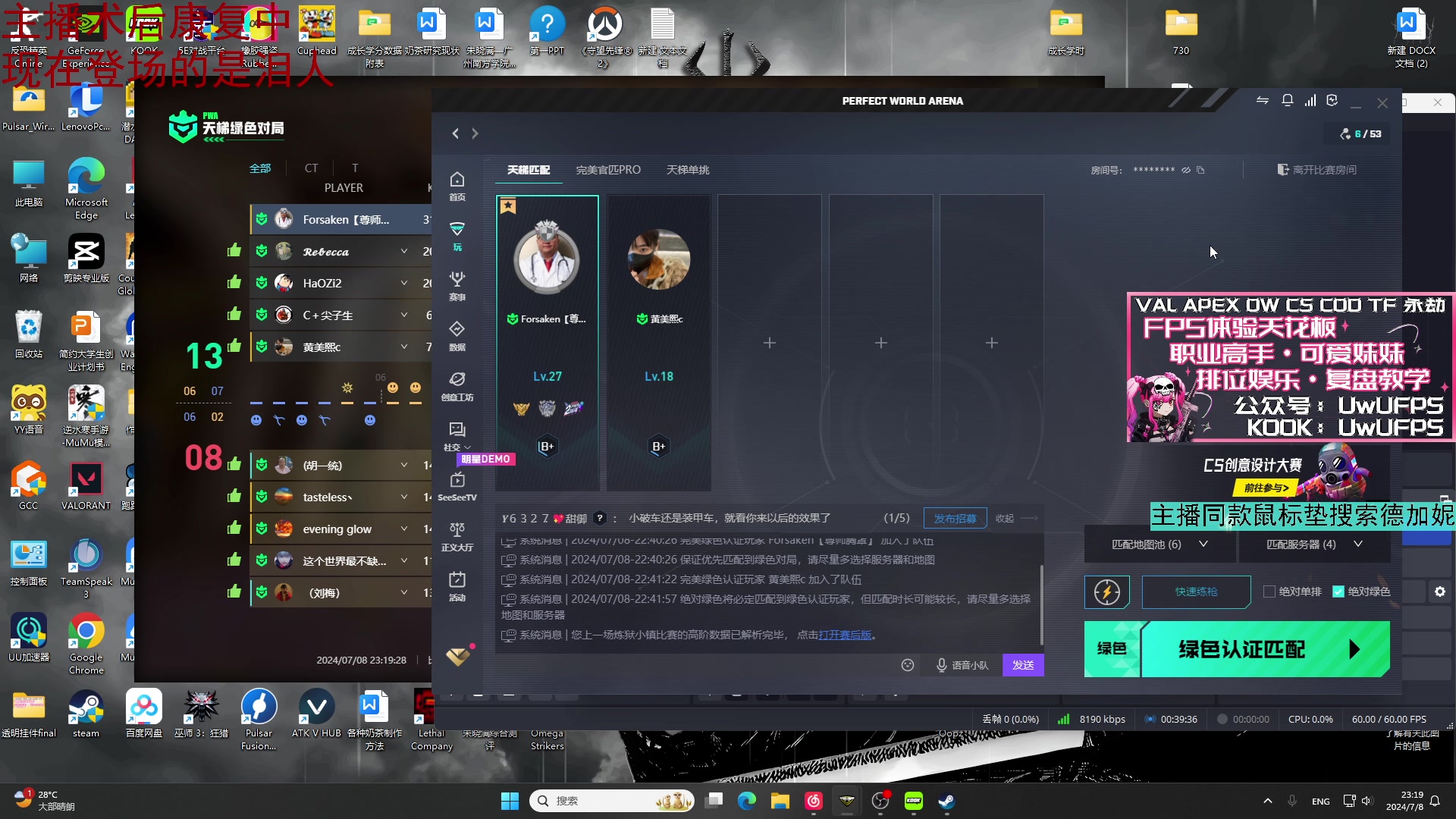The width and height of the screenshot is (1456, 819).
Task: Add a teammate in third empty slot
Action: pos(991,343)
